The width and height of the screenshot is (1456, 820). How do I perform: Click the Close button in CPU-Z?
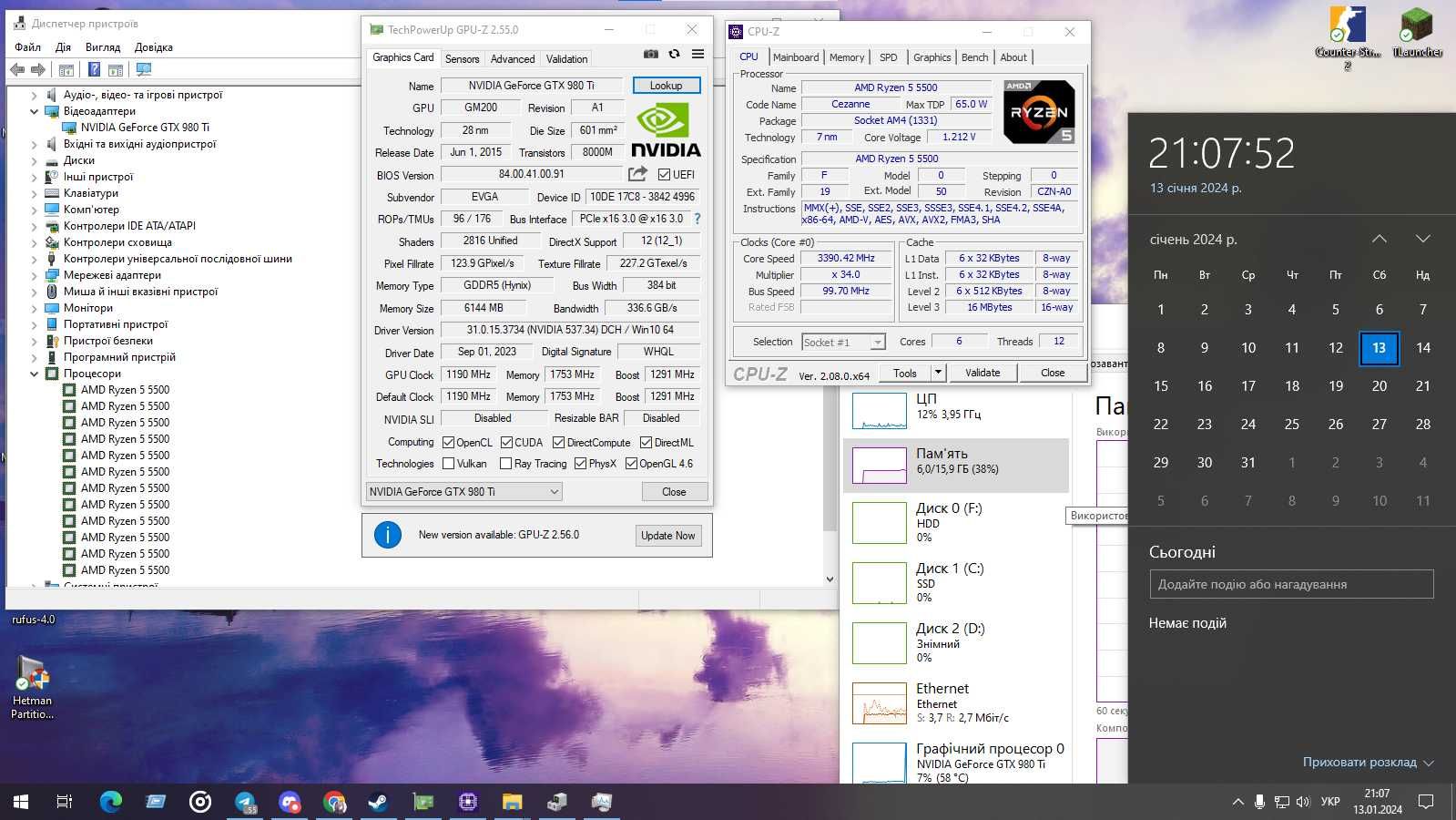coord(1053,373)
